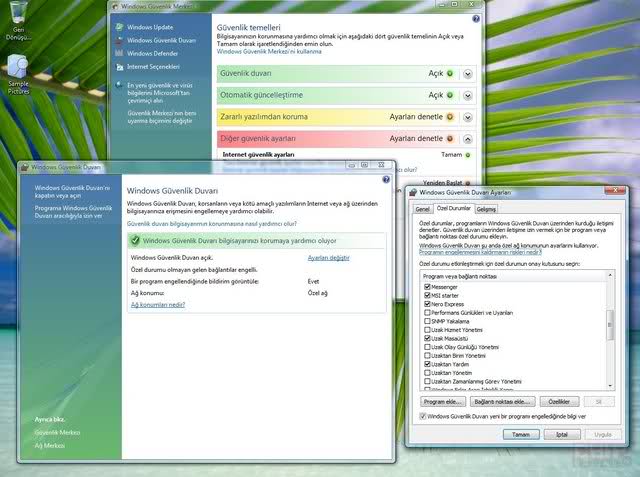This screenshot has height=477, width=640.
Task: Click the Windows Güvenlik Duvarı shield icon in the sidebar
Action: click(119, 40)
